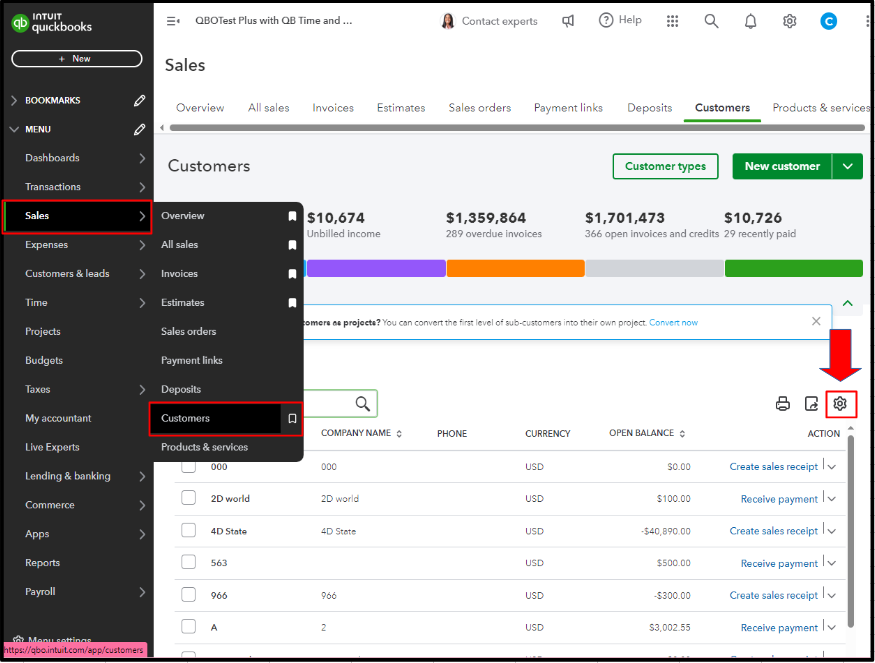Follow the Convert now link
The image size is (875, 663).
pos(673,323)
